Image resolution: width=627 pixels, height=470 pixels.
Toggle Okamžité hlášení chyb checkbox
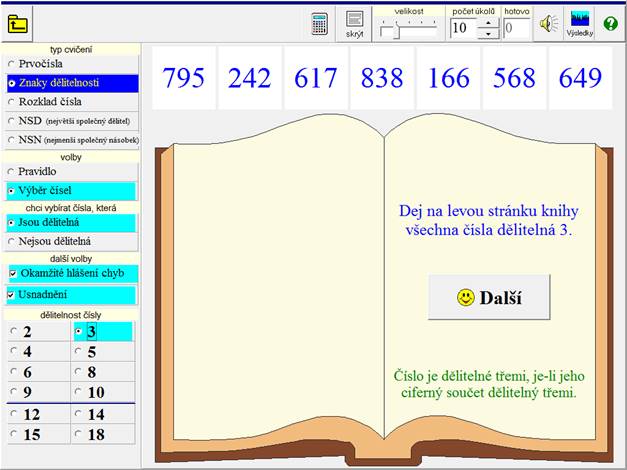(72, 274)
